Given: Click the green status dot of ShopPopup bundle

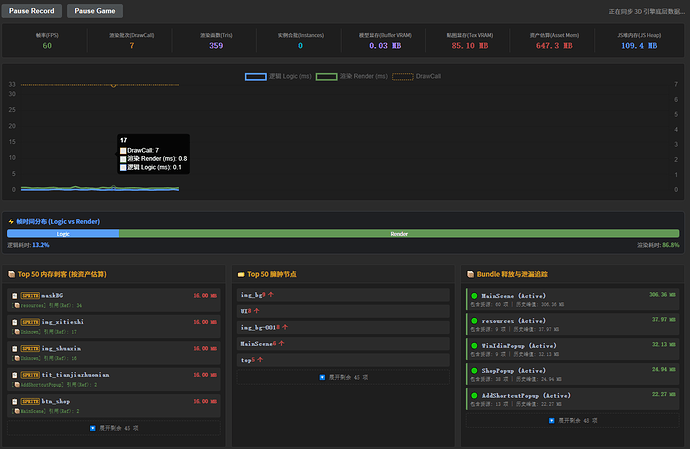Looking at the screenshot, I should [474, 371].
